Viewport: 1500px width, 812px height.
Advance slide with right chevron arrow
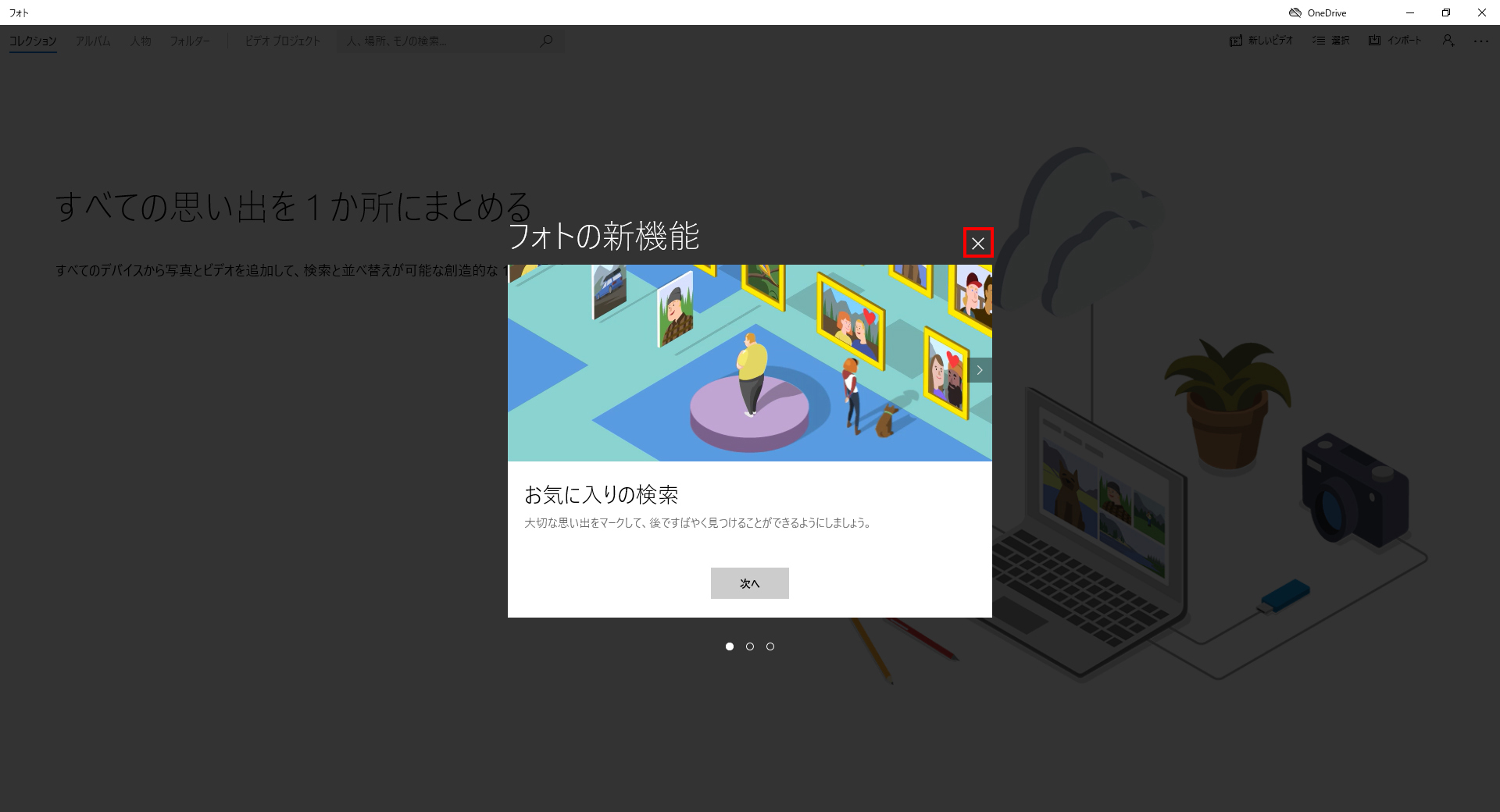pyautogui.click(x=980, y=370)
